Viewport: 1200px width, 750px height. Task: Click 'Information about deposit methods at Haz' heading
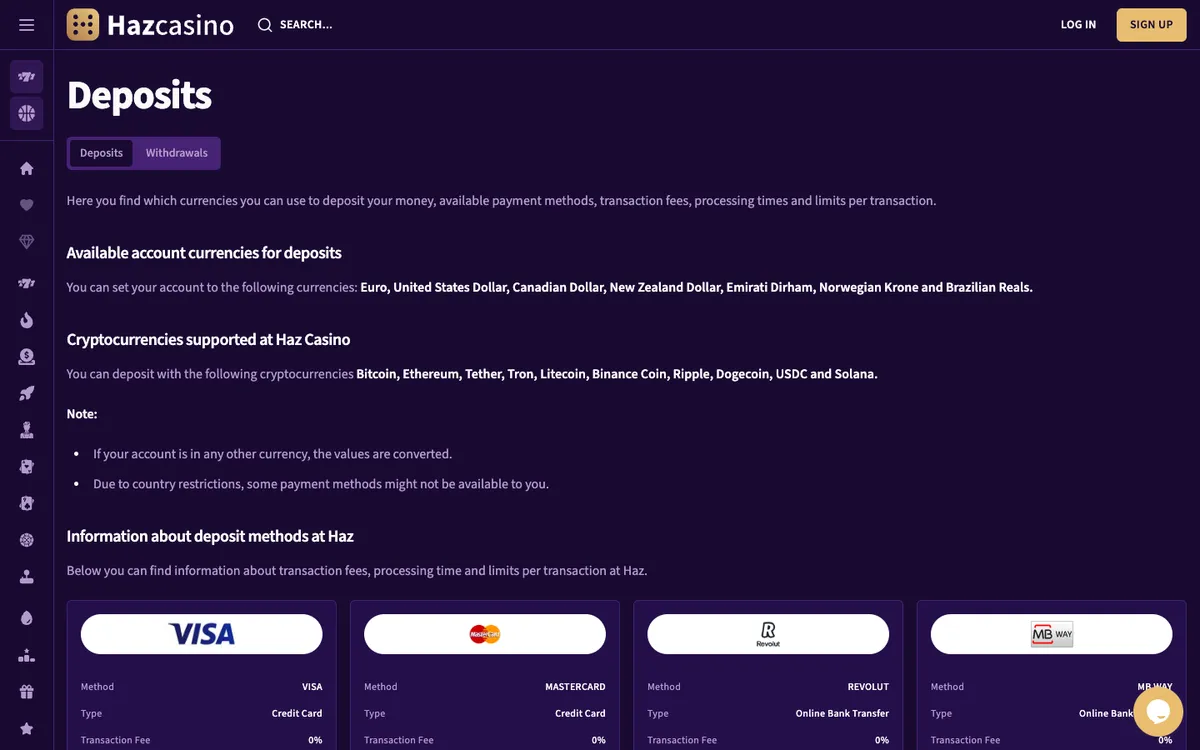click(210, 536)
